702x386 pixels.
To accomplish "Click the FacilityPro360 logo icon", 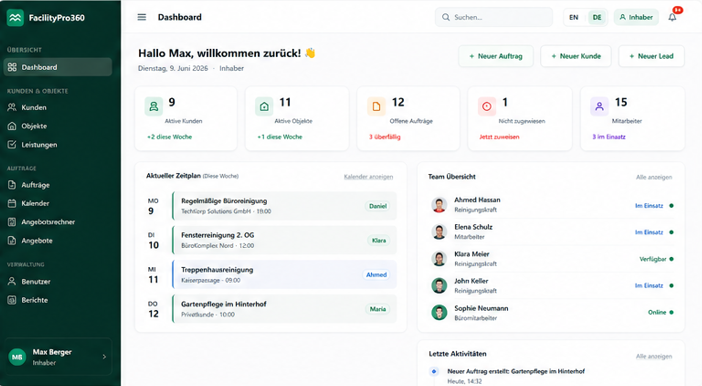I will tap(15, 18).
